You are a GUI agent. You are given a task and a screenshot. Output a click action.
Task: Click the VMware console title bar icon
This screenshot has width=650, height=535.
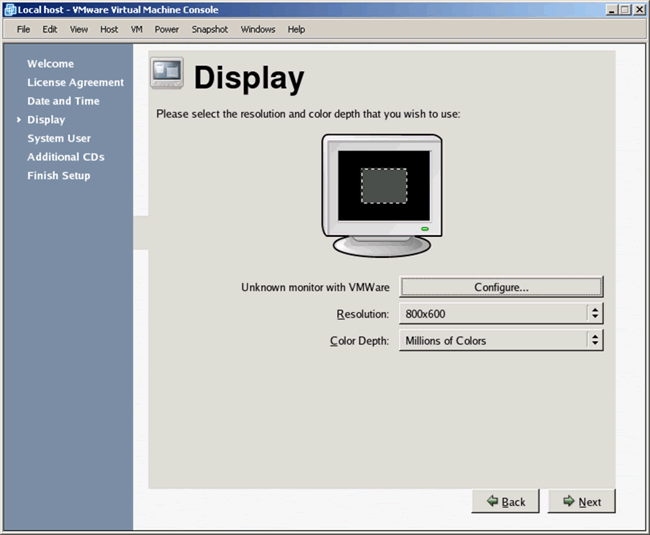tap(9, 9)
